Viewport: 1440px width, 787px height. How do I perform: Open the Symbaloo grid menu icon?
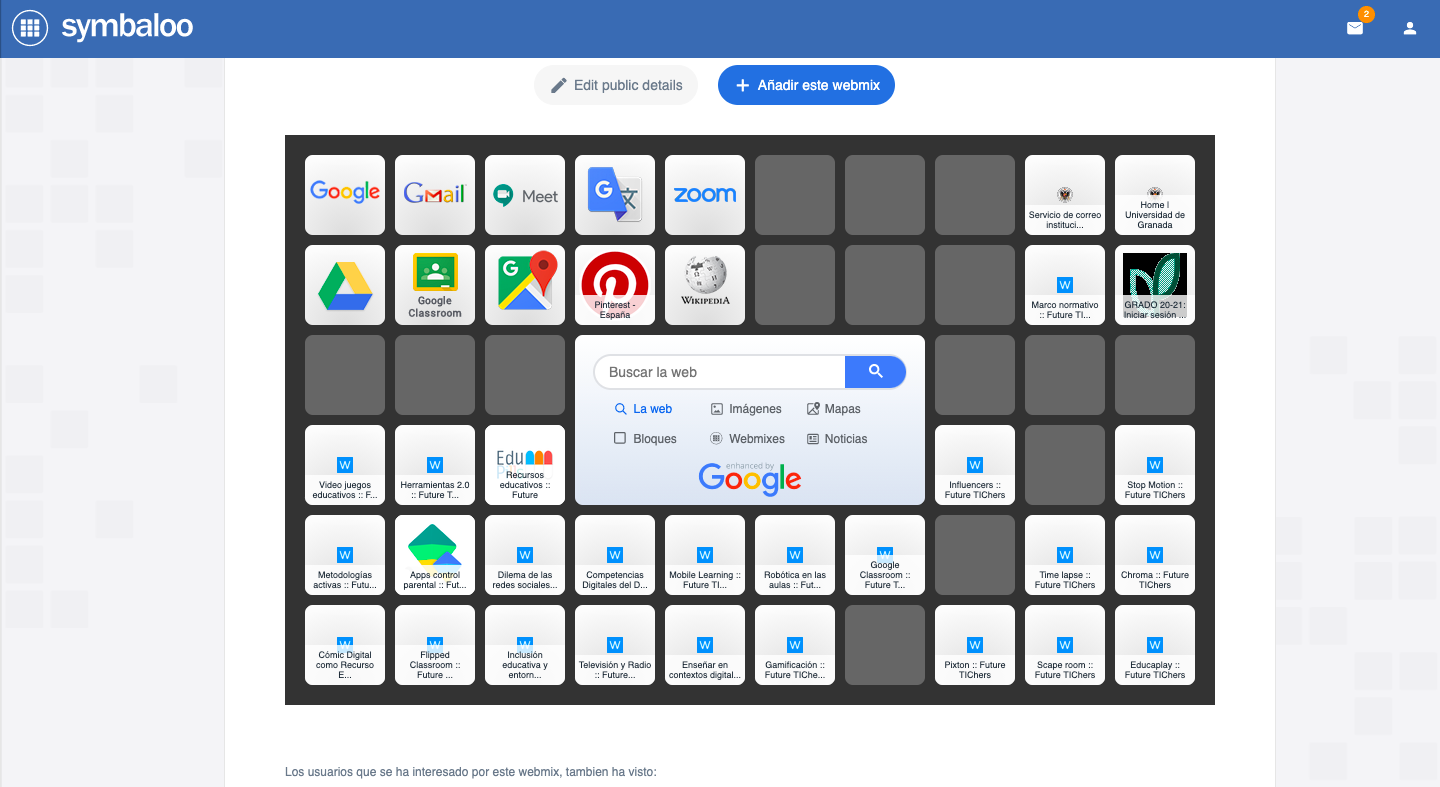[x=30, y=28]
